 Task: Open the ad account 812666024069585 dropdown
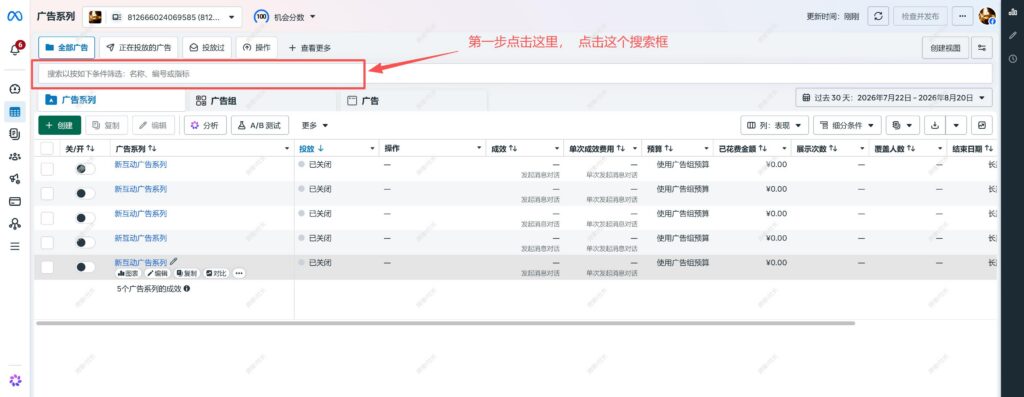tap(162, 17)
